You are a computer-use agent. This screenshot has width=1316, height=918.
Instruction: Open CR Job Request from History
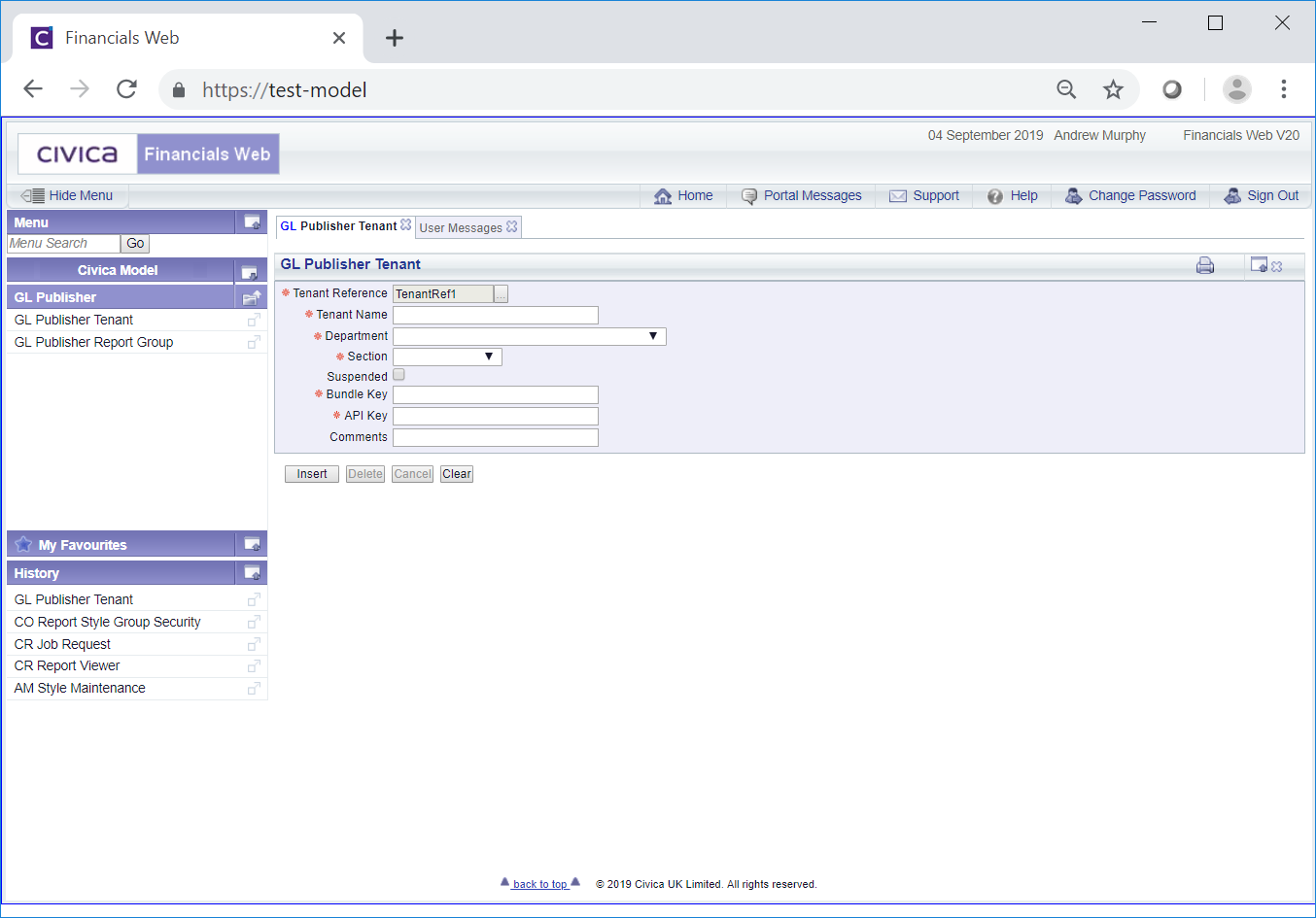point(62,644)
